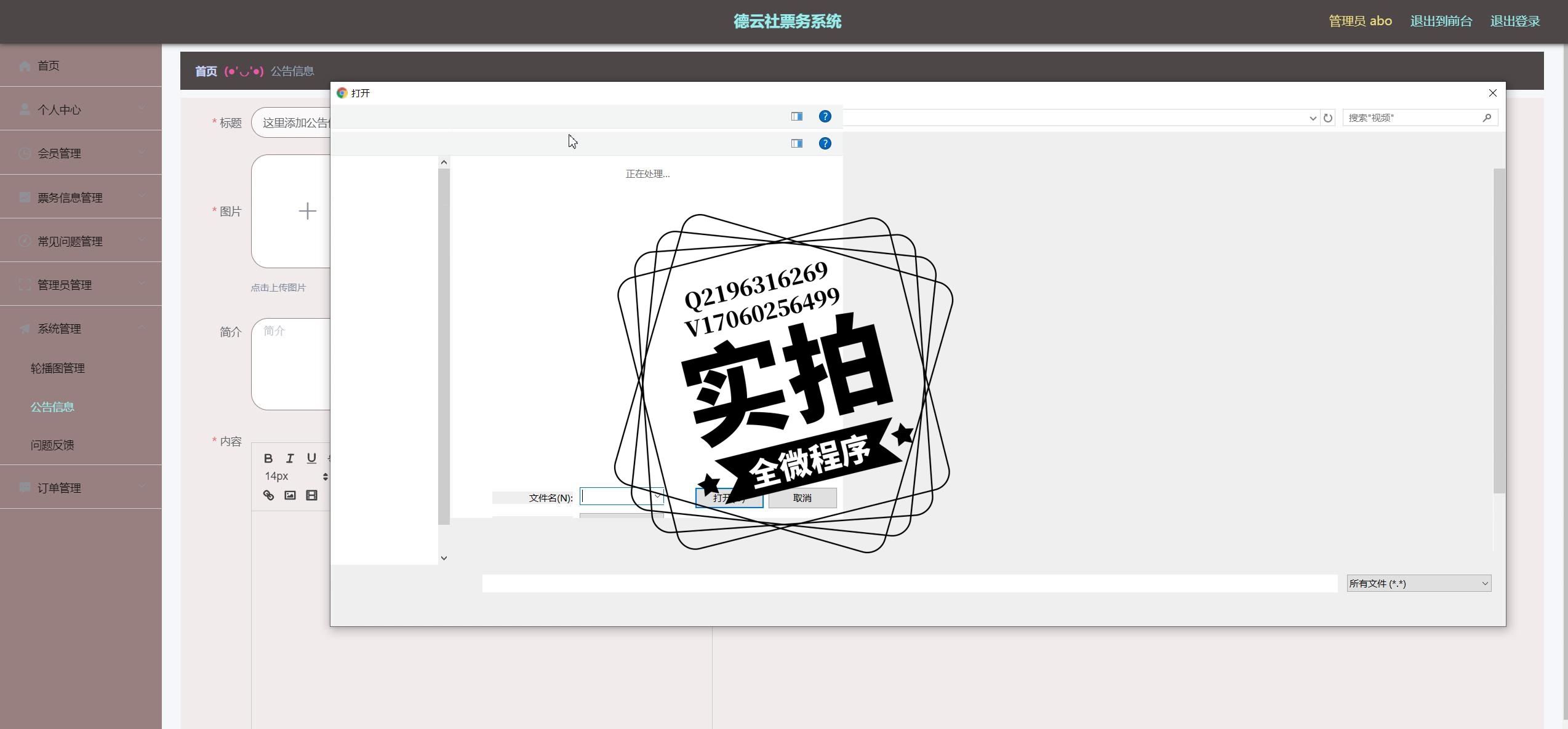1568x729 pixels.
Task: Insert video with the editor video icon
Action: coord(311,495)
